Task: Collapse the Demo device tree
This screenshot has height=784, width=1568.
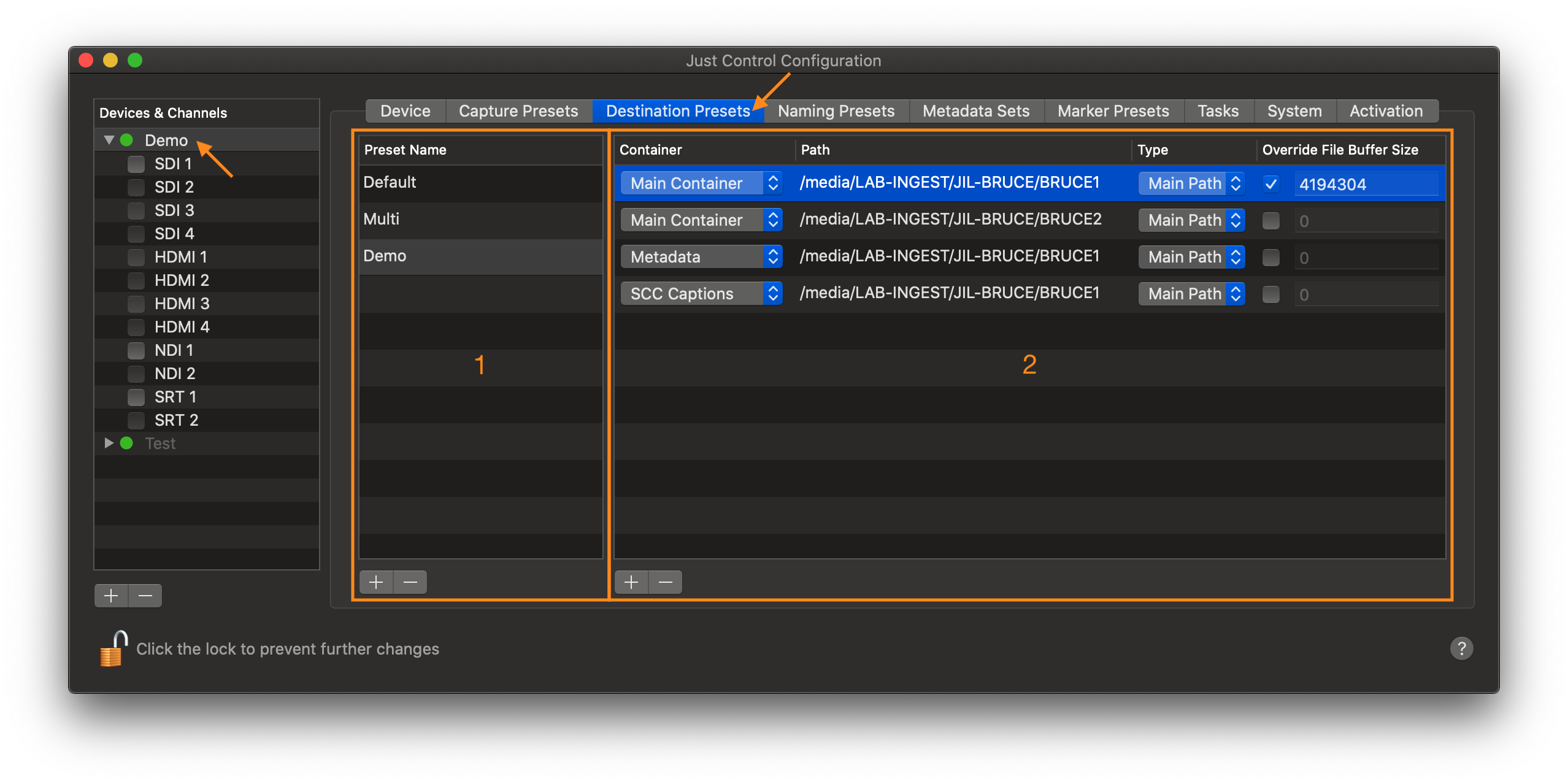Action: 109,140
